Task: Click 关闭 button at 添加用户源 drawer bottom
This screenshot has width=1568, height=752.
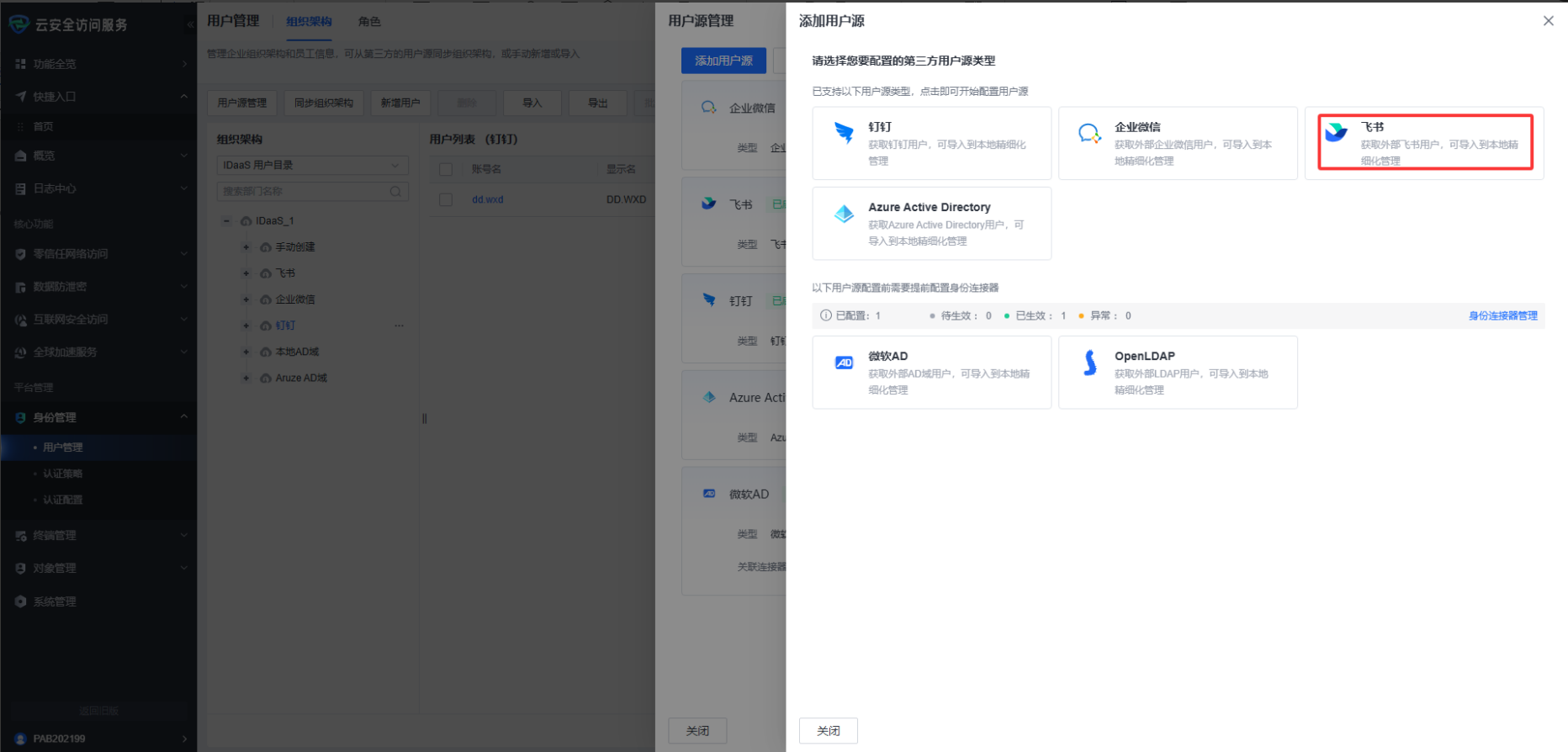Action: 829,731
